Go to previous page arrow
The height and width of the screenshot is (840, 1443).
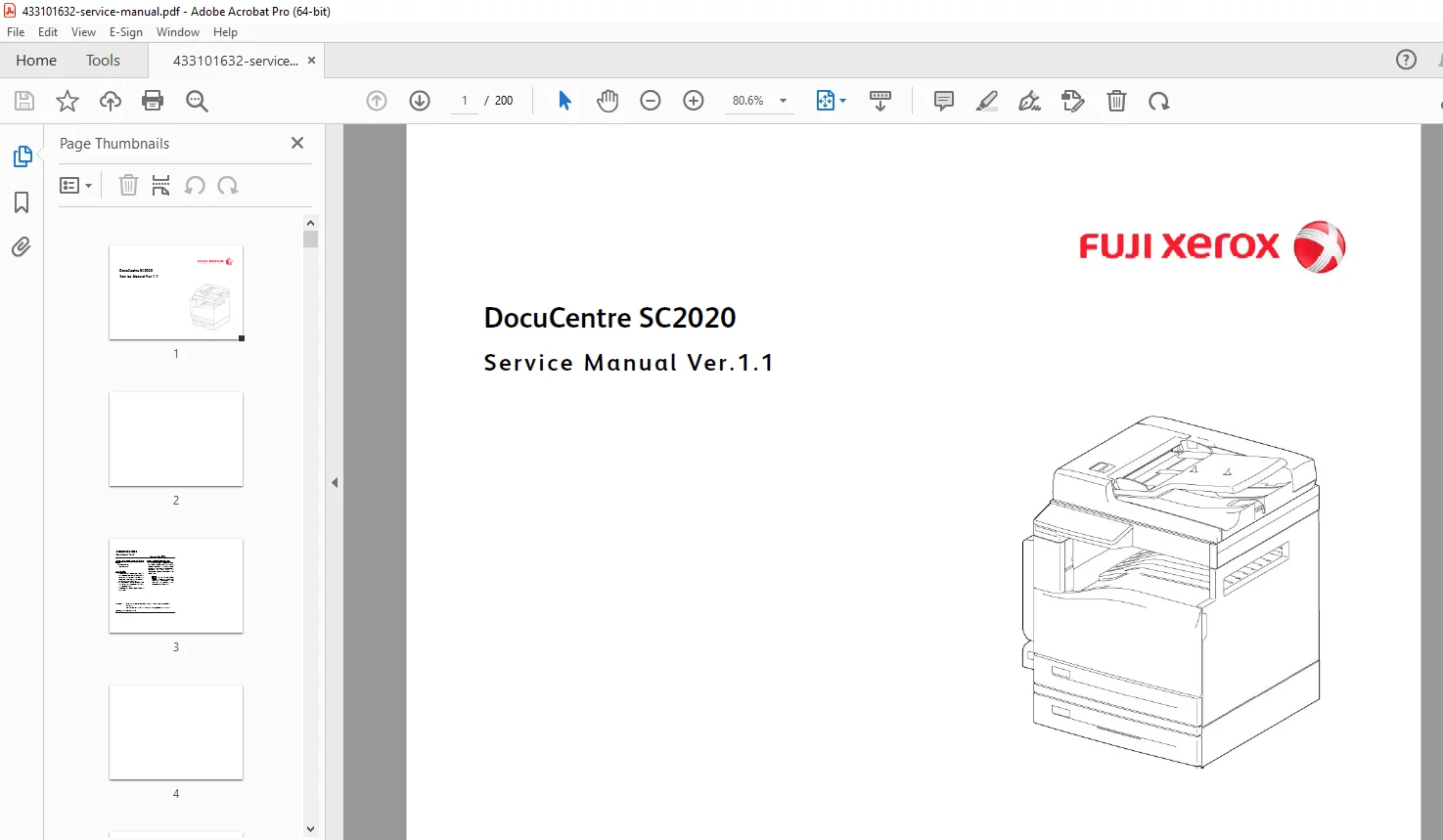(377, 101)
